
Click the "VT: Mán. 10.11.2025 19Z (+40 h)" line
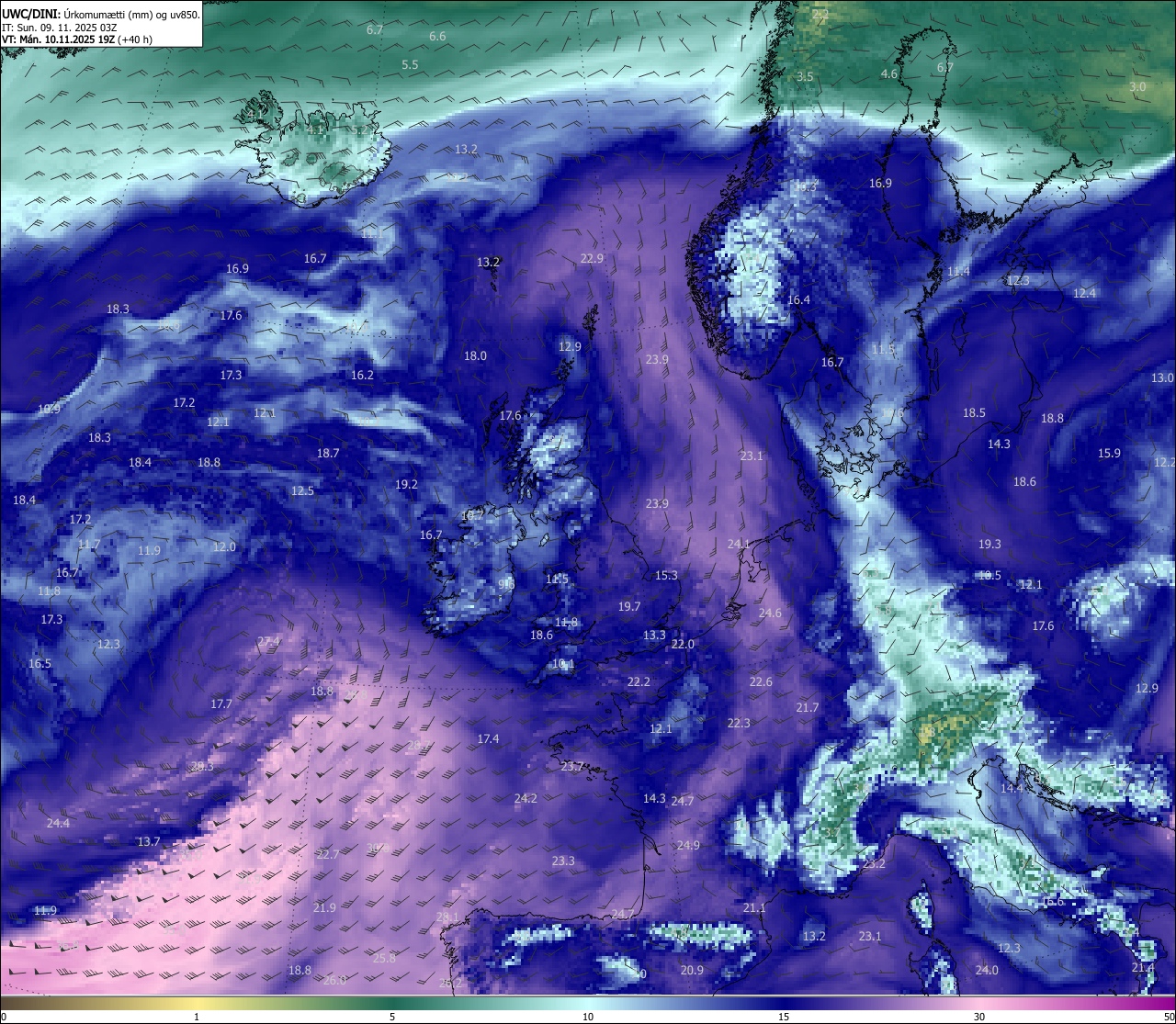click(77, 39)
